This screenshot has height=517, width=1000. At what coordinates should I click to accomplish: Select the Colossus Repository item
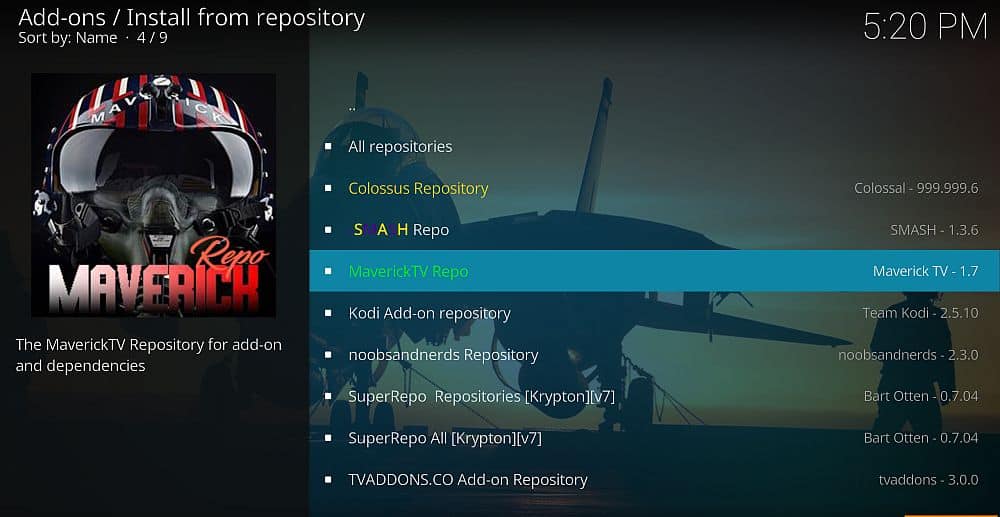tap(654, 188)
